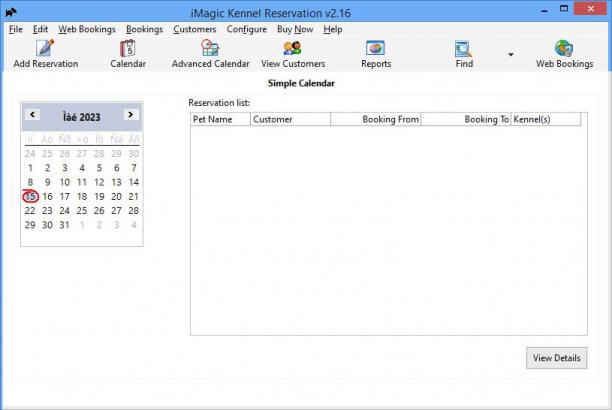Select day 21 in the calendar
This screenshot has width=612, height=410.
click(133, 196)
